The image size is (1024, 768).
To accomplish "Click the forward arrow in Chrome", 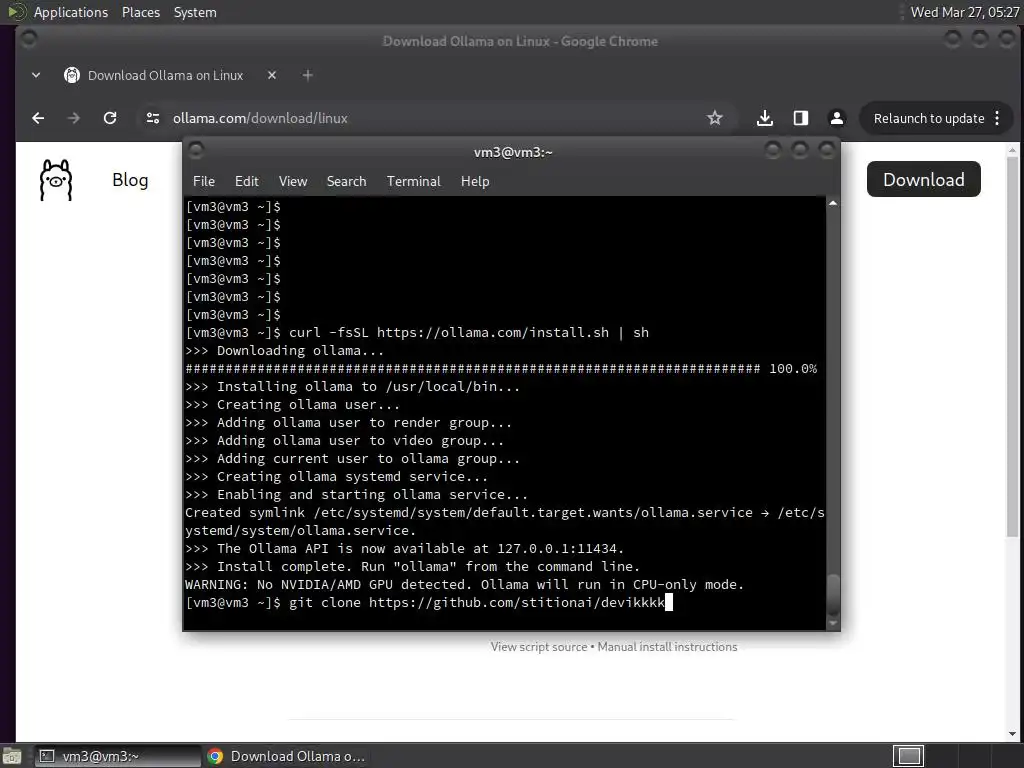I will 74,118.
